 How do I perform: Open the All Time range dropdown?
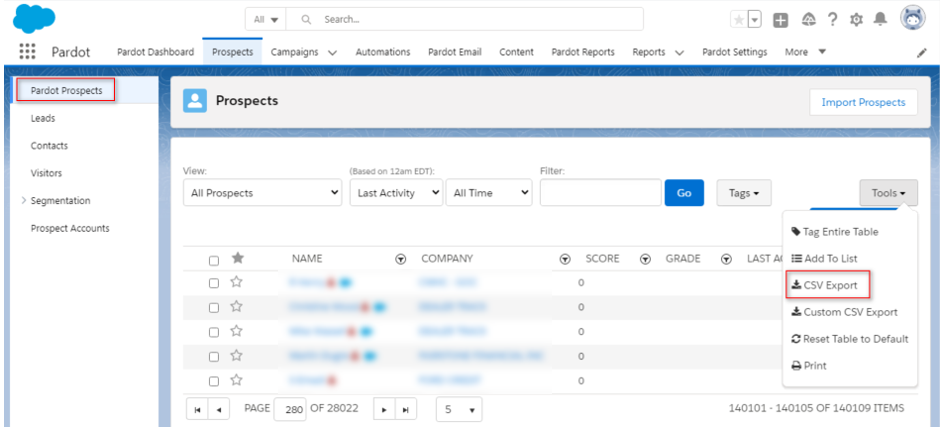click(489, 193)
